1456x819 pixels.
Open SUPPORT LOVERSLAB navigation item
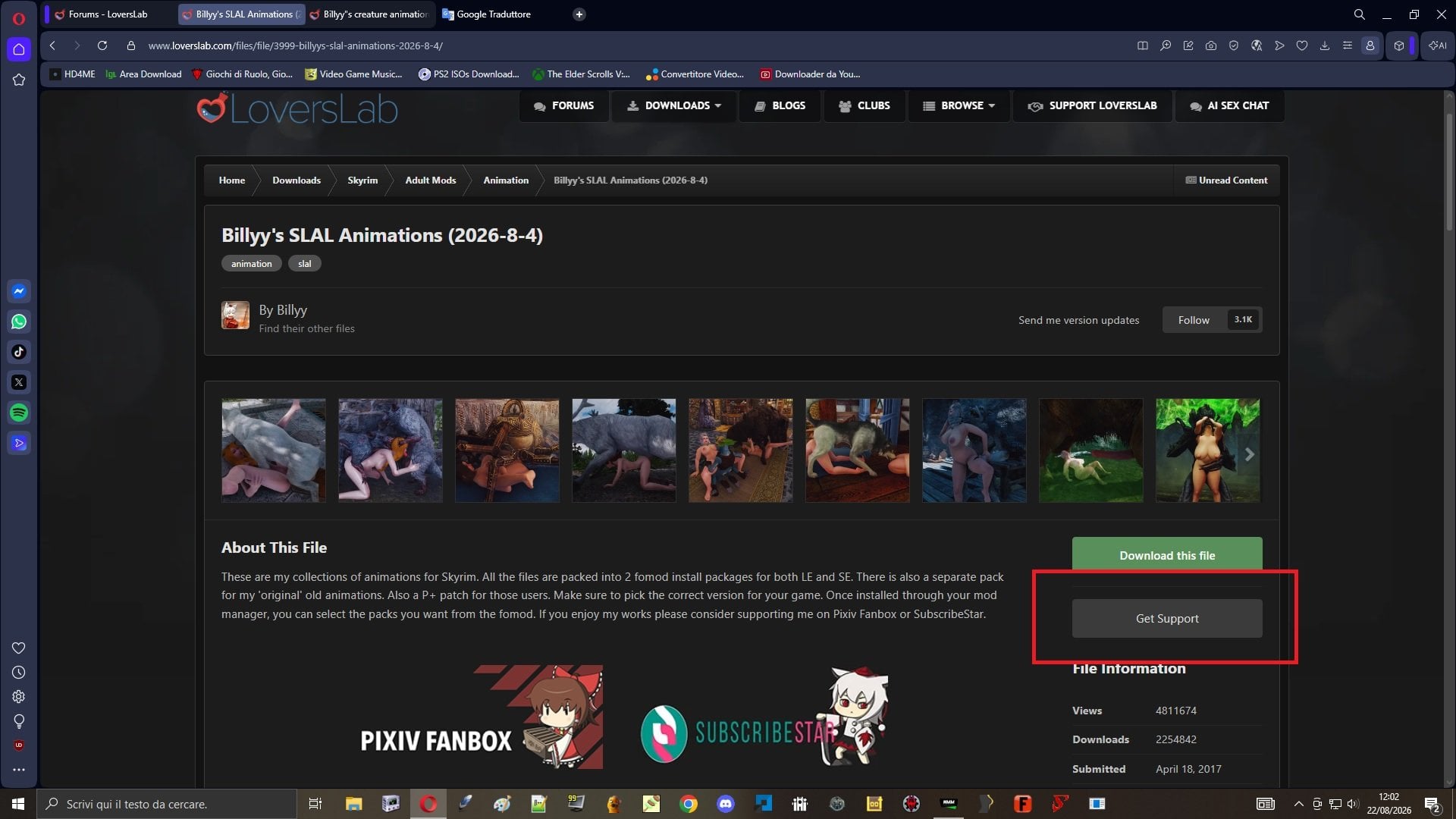click(1093, 106)
